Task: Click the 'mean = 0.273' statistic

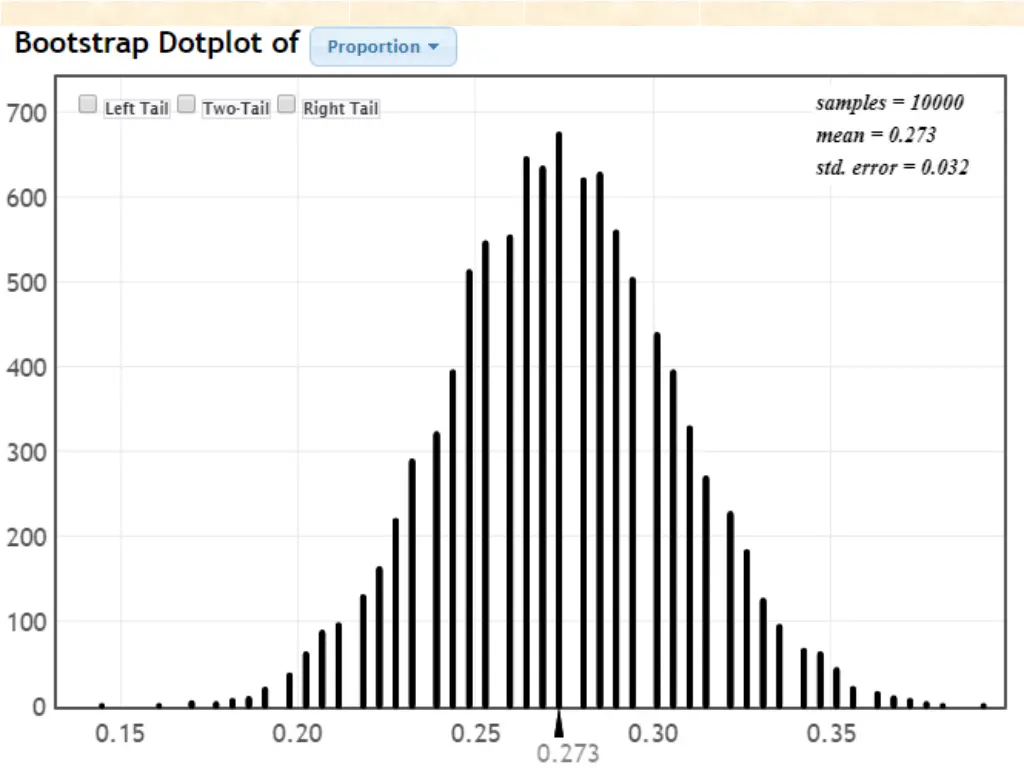Action: tap(876, 135)
